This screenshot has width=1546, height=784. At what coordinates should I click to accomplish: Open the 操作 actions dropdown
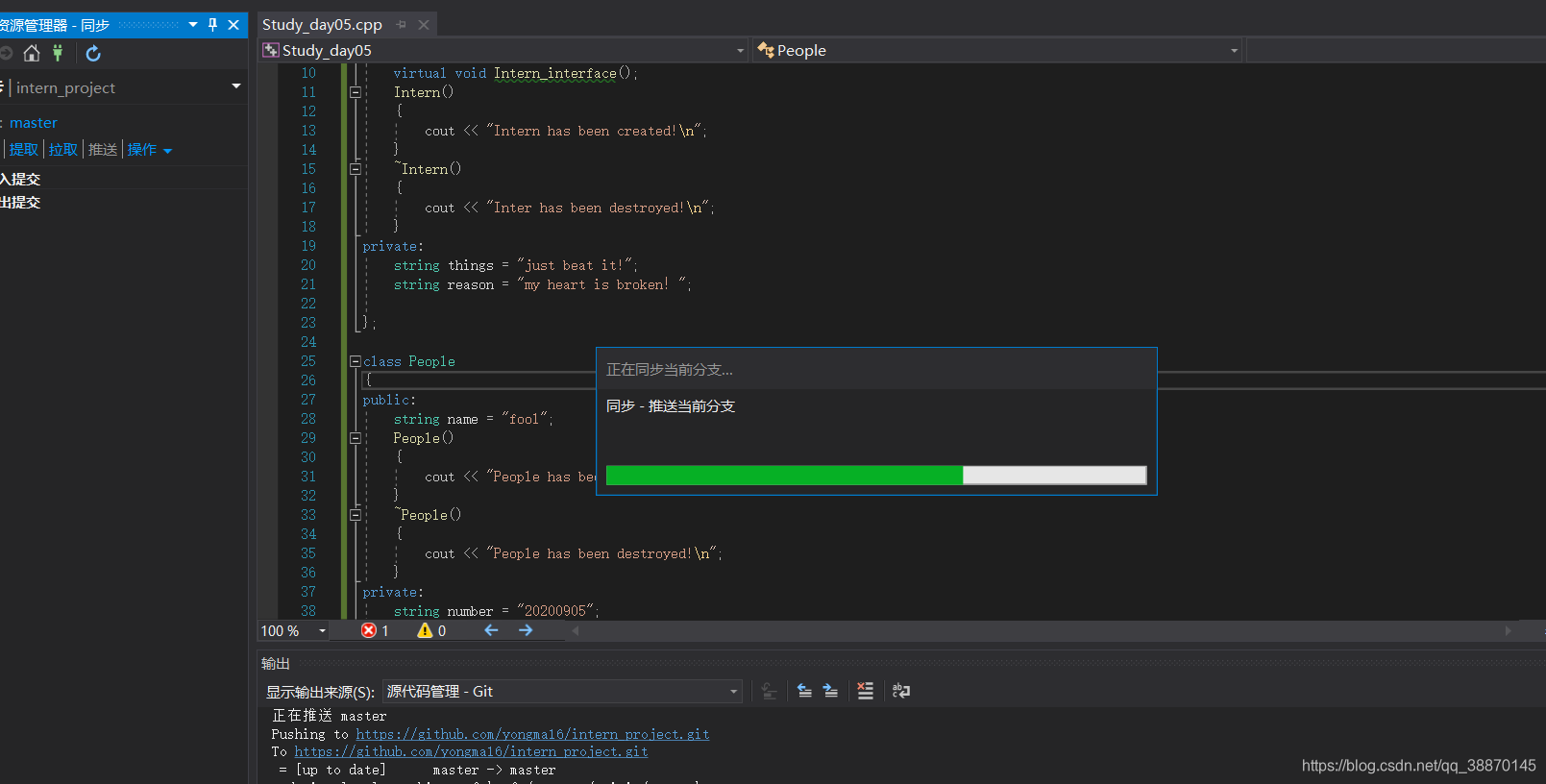pyautogui.click(x=149, y=149)
